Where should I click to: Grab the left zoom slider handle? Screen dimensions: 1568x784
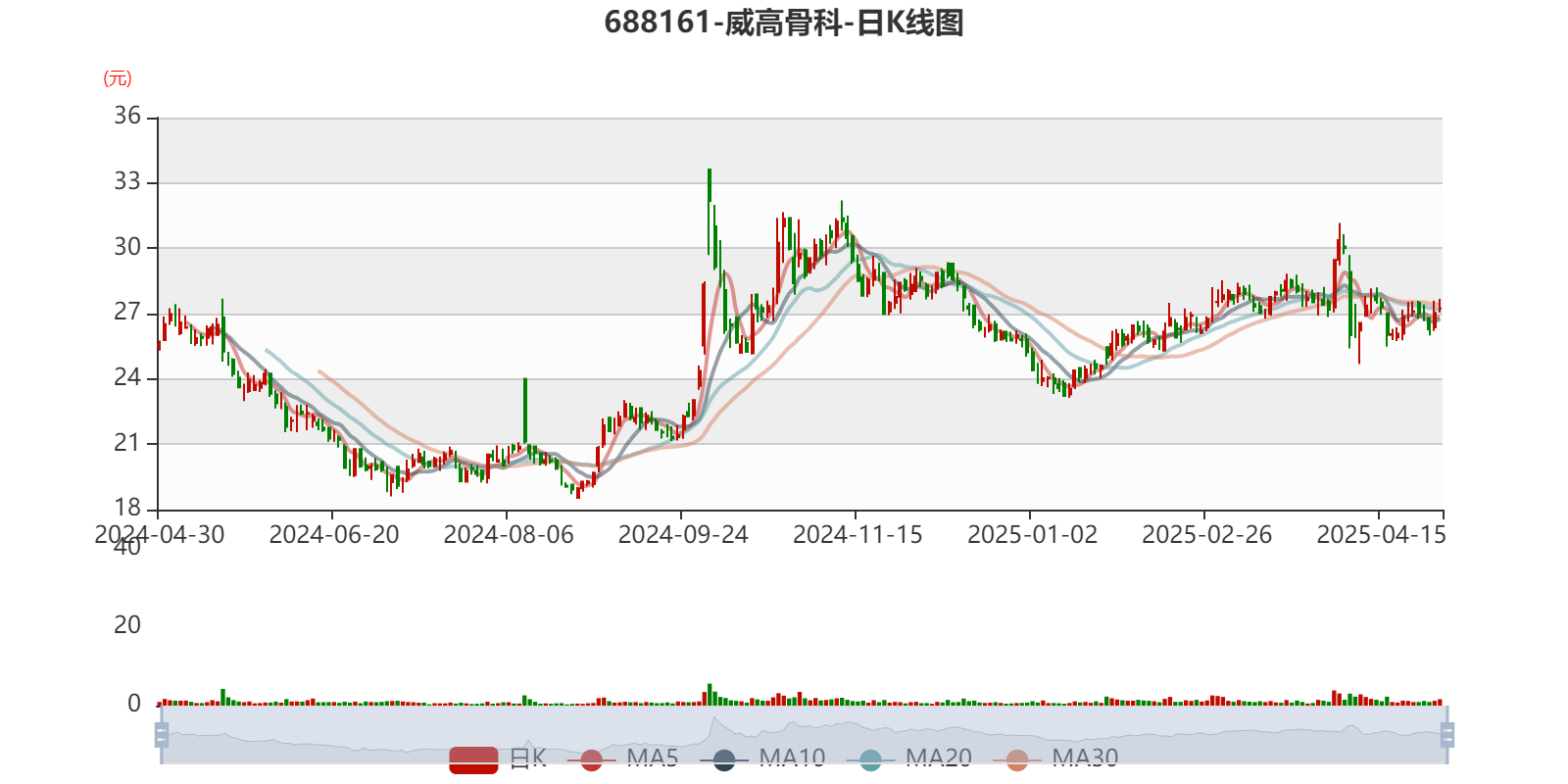tap(162, 735)
